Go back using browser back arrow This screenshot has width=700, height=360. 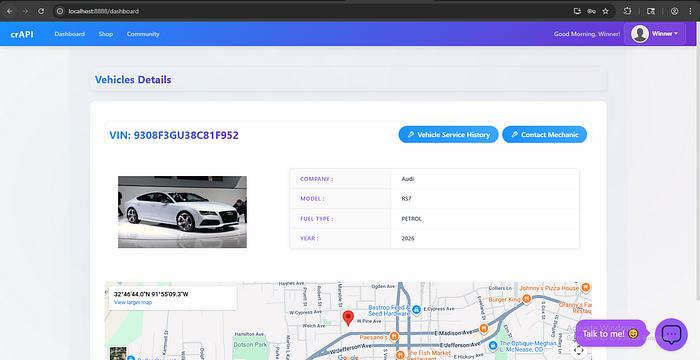tap(9, 11)
